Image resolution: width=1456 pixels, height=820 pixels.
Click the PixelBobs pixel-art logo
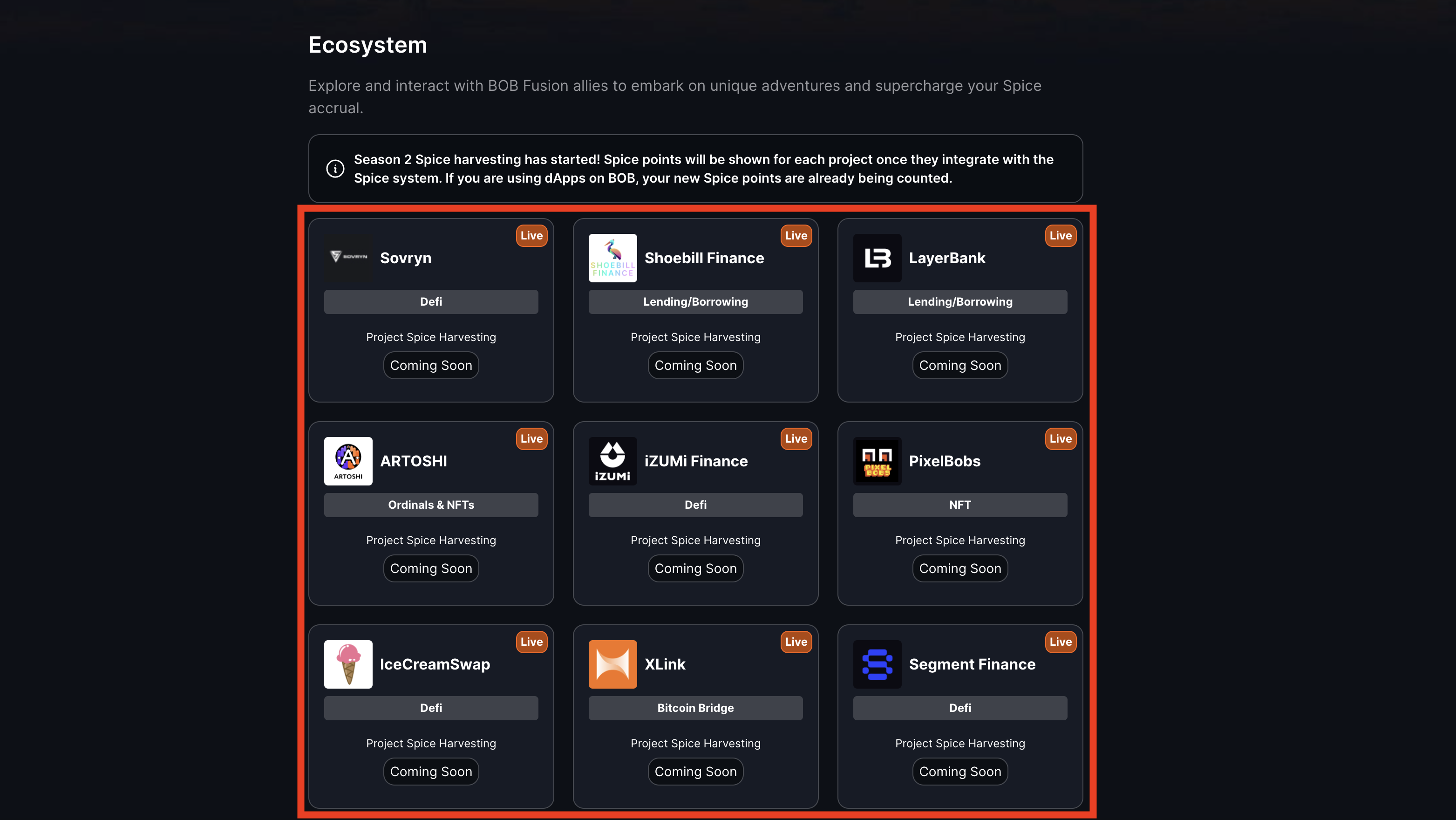pyautogui.click(x=877, y=461)
